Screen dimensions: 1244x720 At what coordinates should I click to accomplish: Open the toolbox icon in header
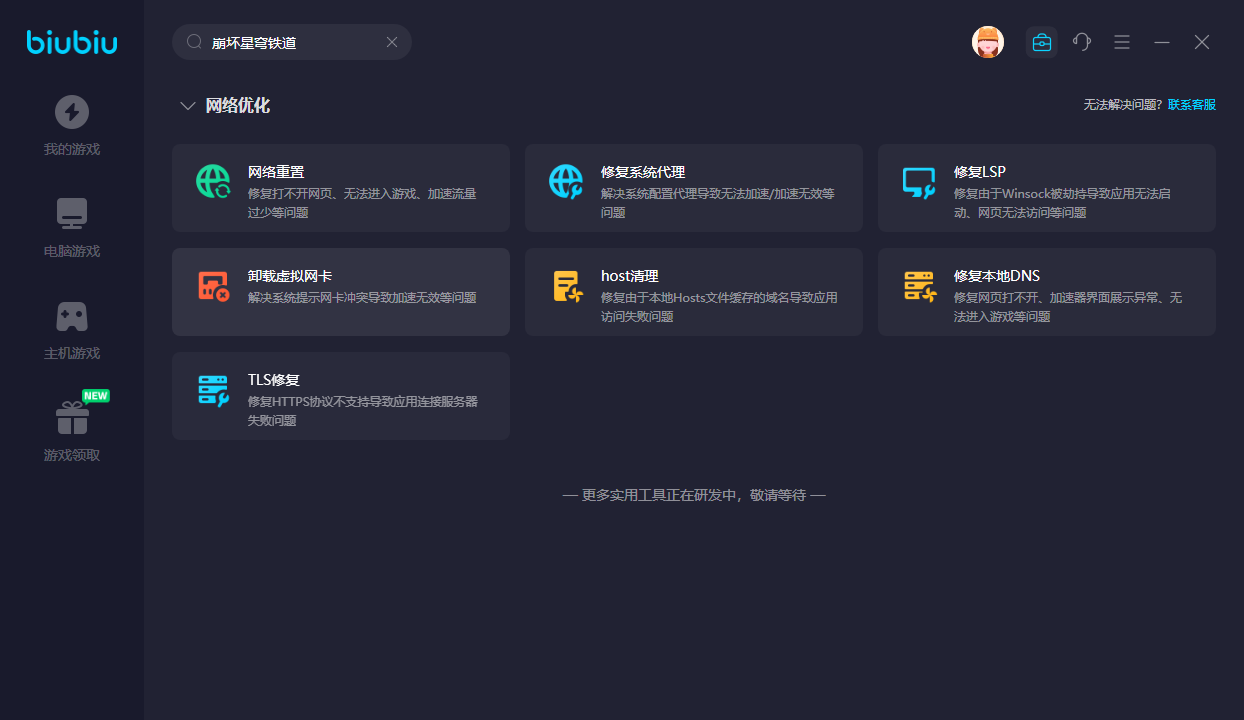coord(1041,42)
